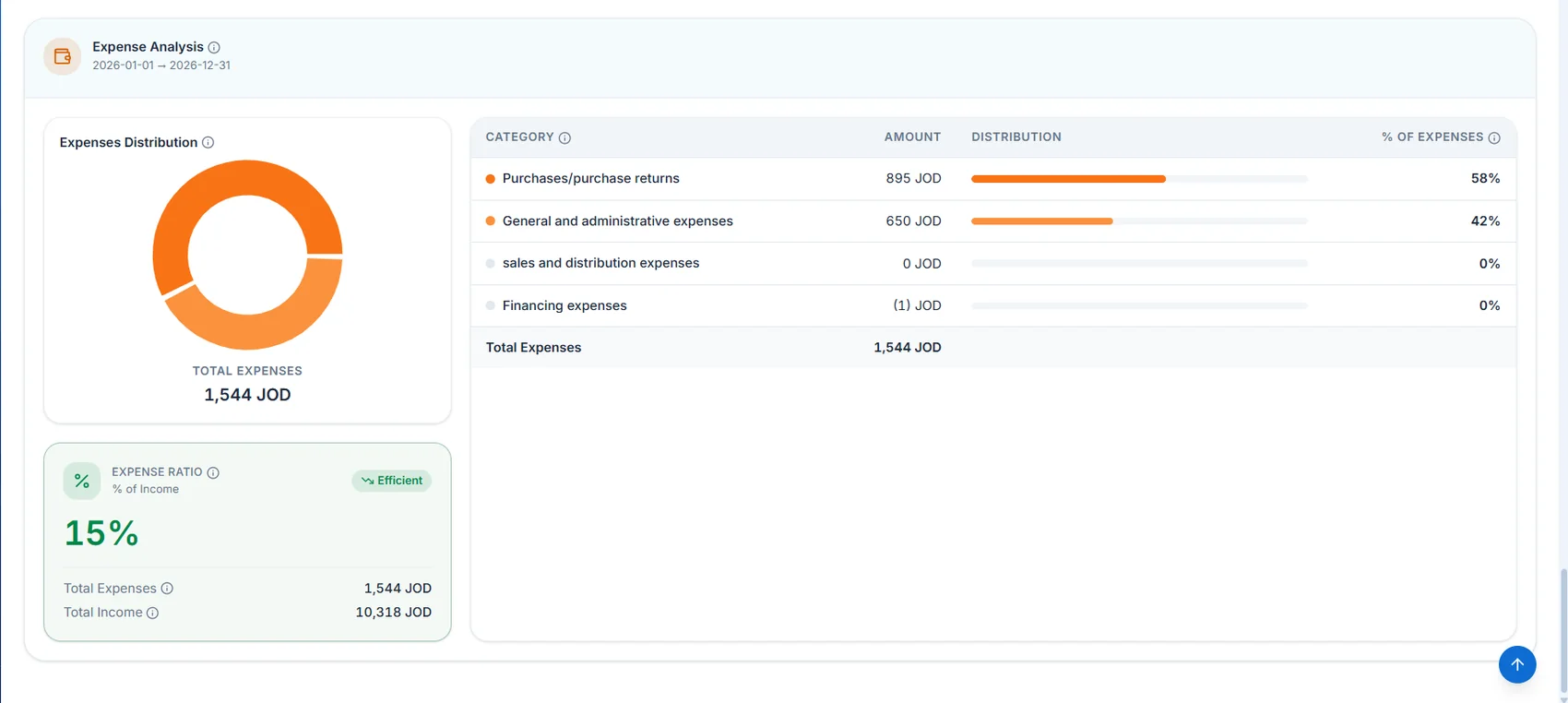Click the 42% expenses value
1568x703 pixels.
tap(1485, 221)
